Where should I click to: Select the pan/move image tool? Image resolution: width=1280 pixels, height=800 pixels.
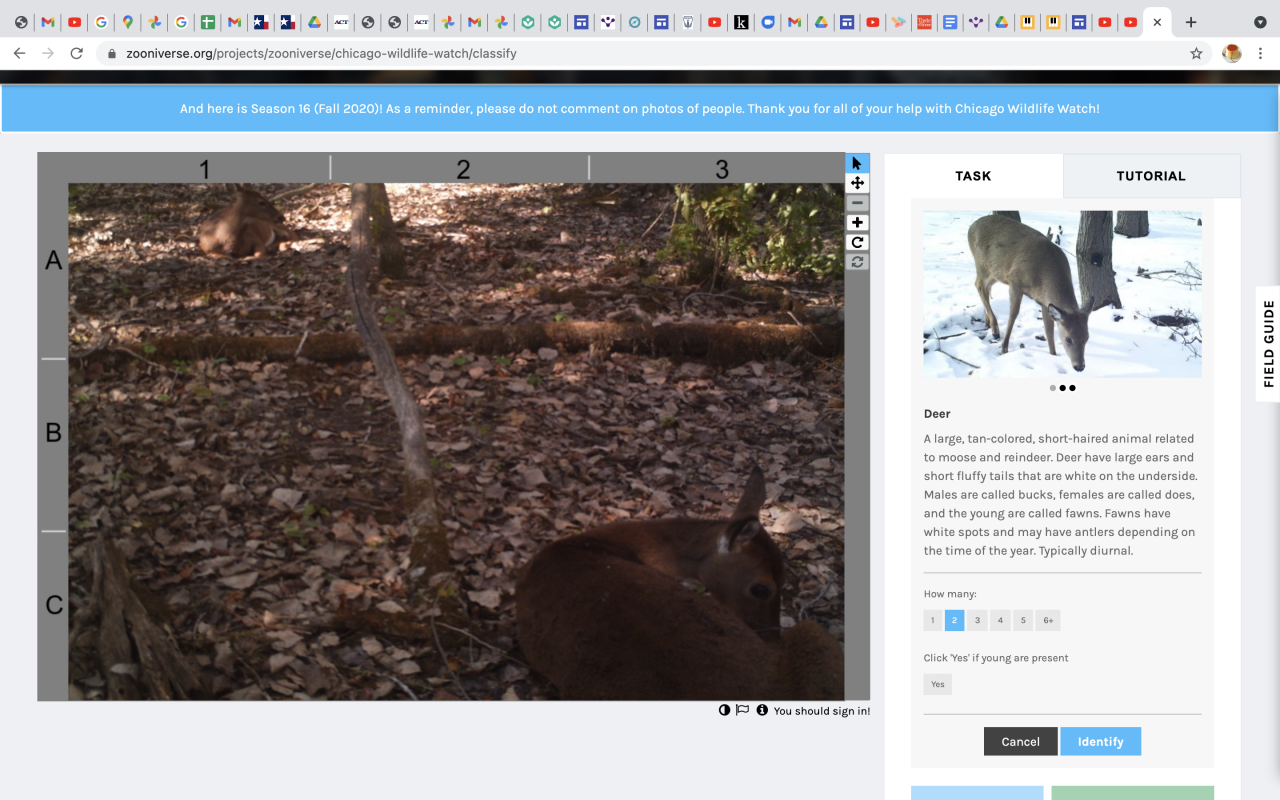[x=857, y=183]
